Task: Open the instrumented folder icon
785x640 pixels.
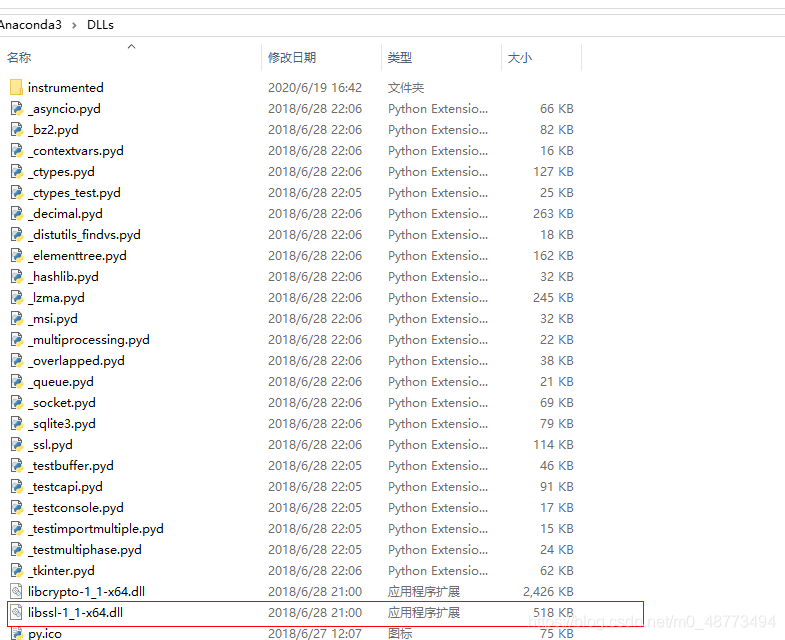Action: coord(16,88)
